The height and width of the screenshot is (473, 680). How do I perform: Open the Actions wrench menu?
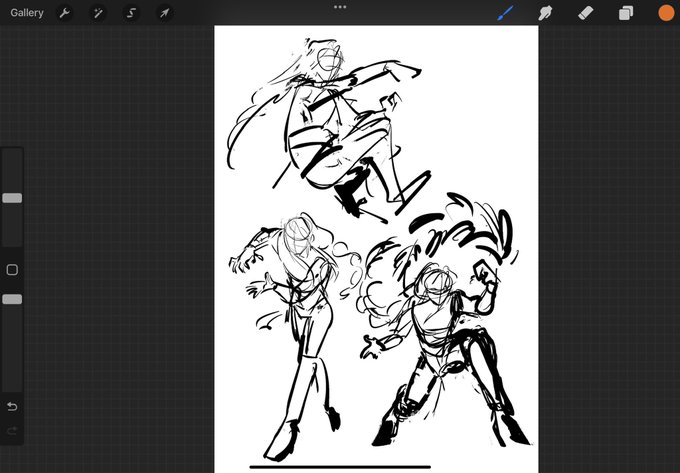point(65,13)
